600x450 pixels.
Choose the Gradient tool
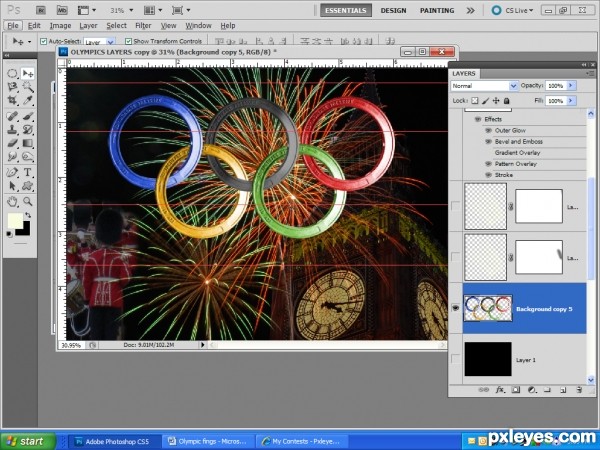[x=28, y=143]
